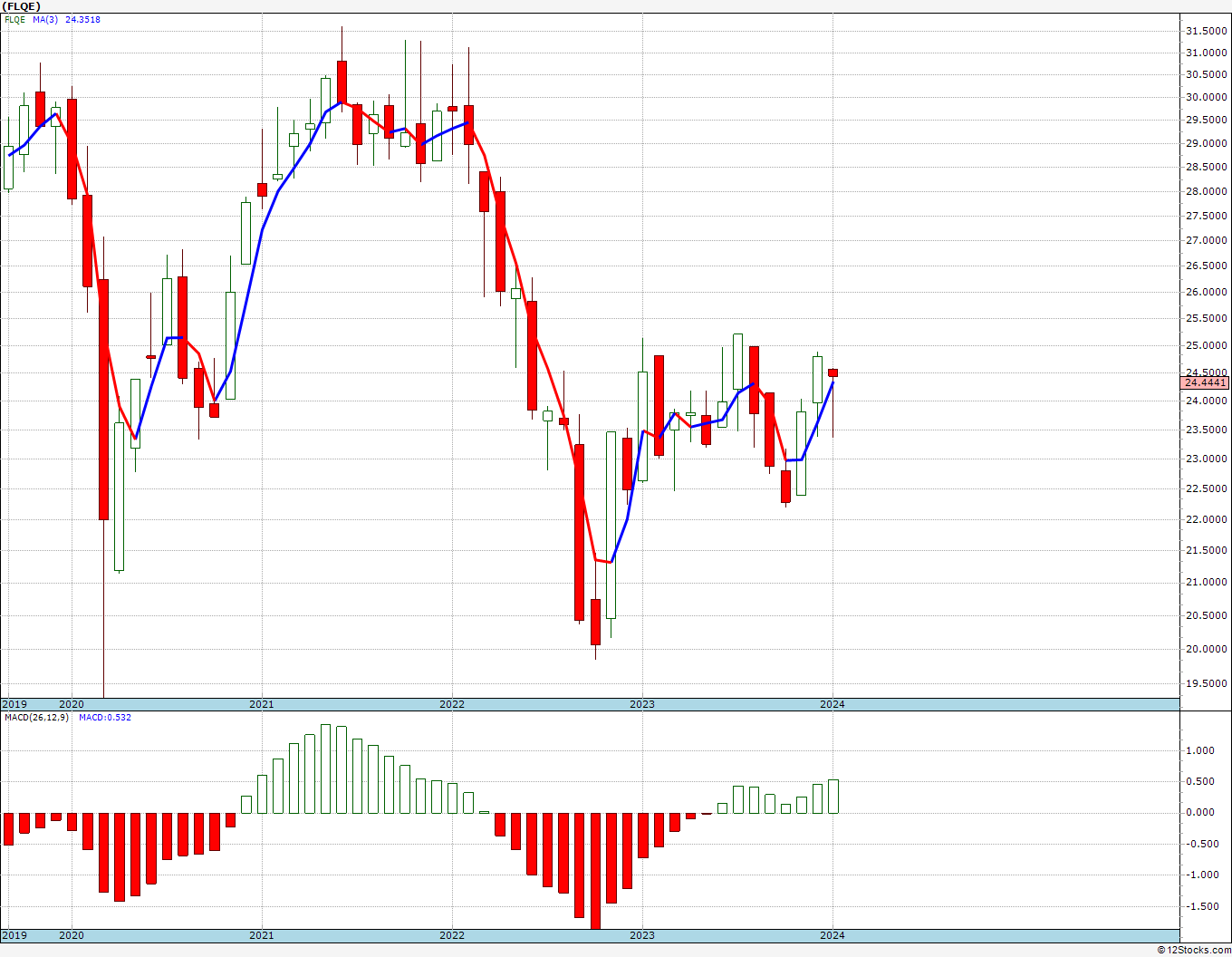Select the 19.5000 price axis label
This screenshot has width=1232, height=957.
tap(1207, 683)
